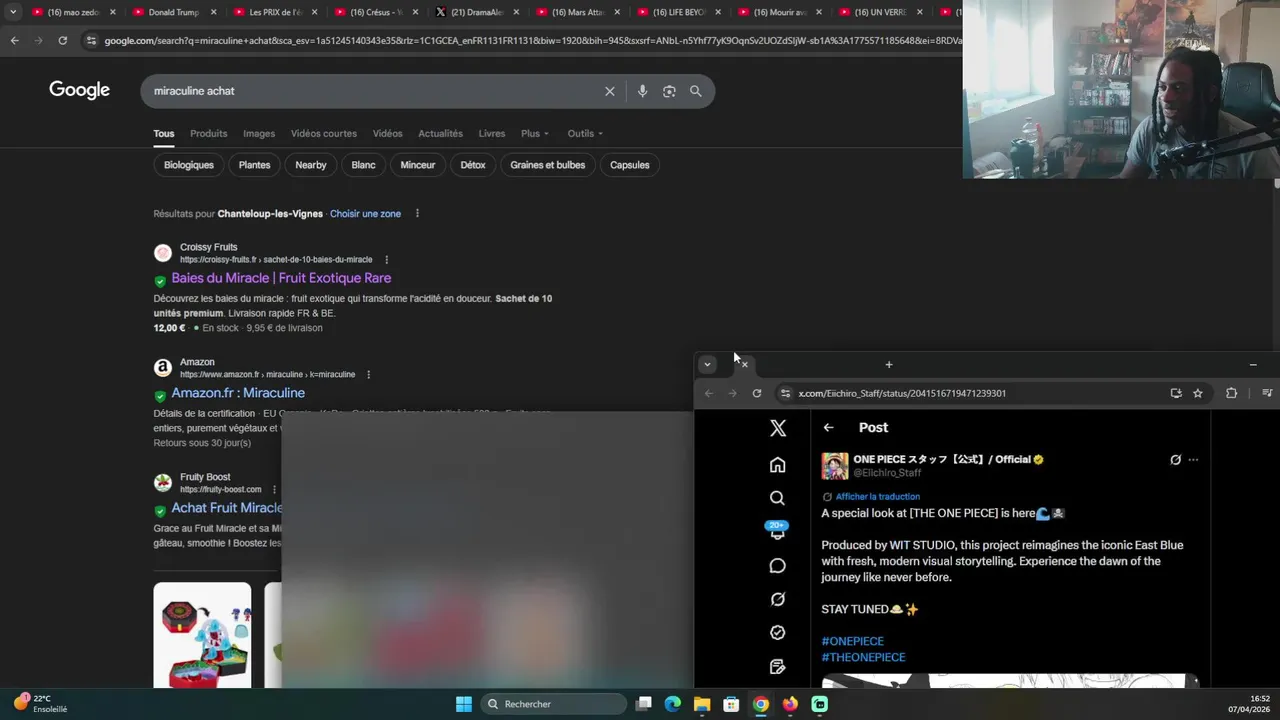Open the Grok icon on the ONE PIECE post
The width and height of the screenshot is (1280, 720).
pyautogui.click(x=1175, y=460)
